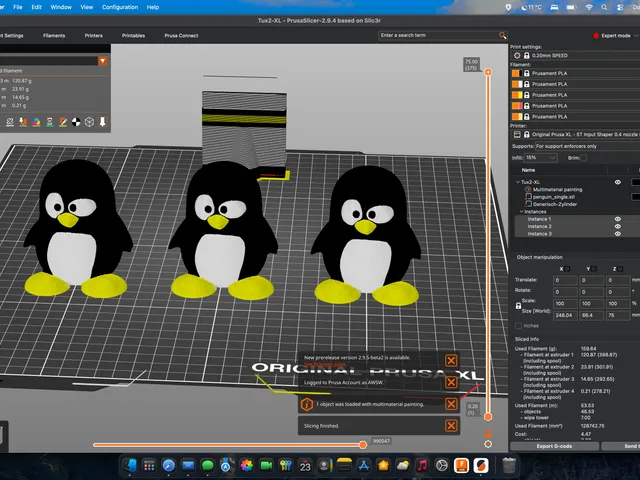
Task: Open Photos app from the dock
Action: coord(246,465)
